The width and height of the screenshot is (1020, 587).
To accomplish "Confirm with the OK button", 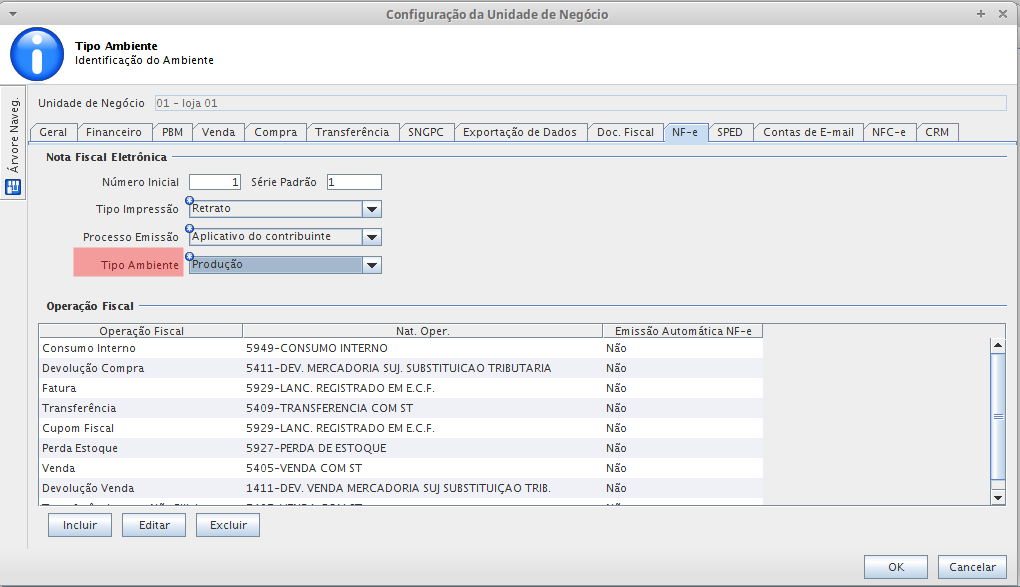I will [896, 567].
